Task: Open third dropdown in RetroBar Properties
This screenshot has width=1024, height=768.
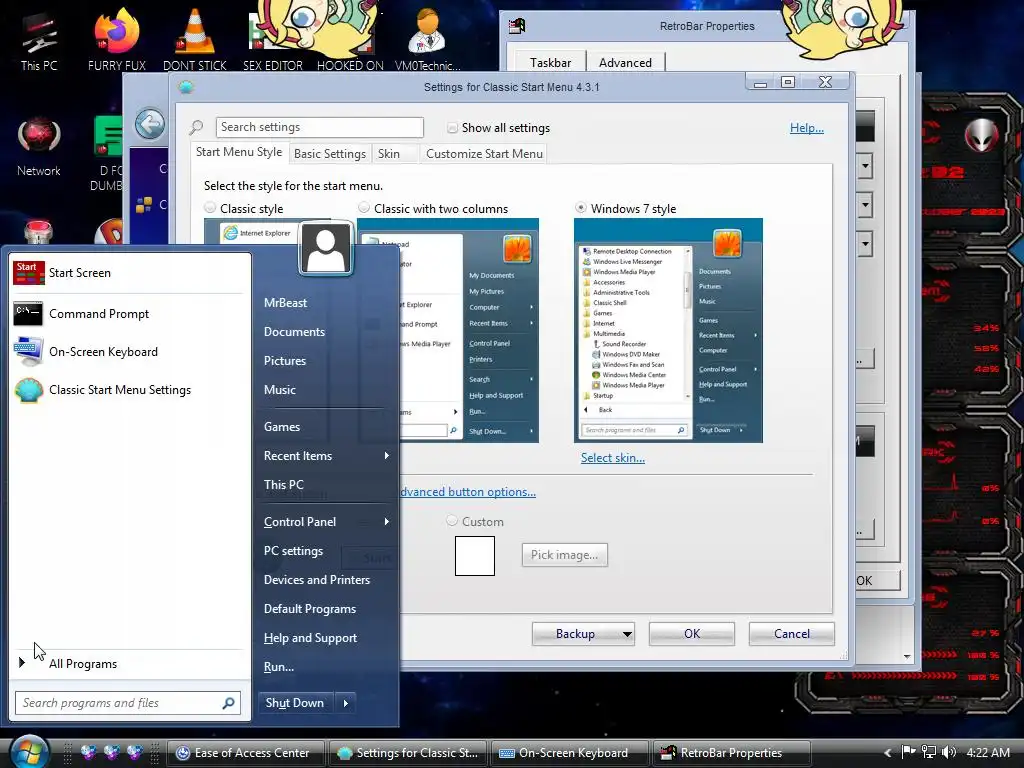Action: tap(865, 244)
